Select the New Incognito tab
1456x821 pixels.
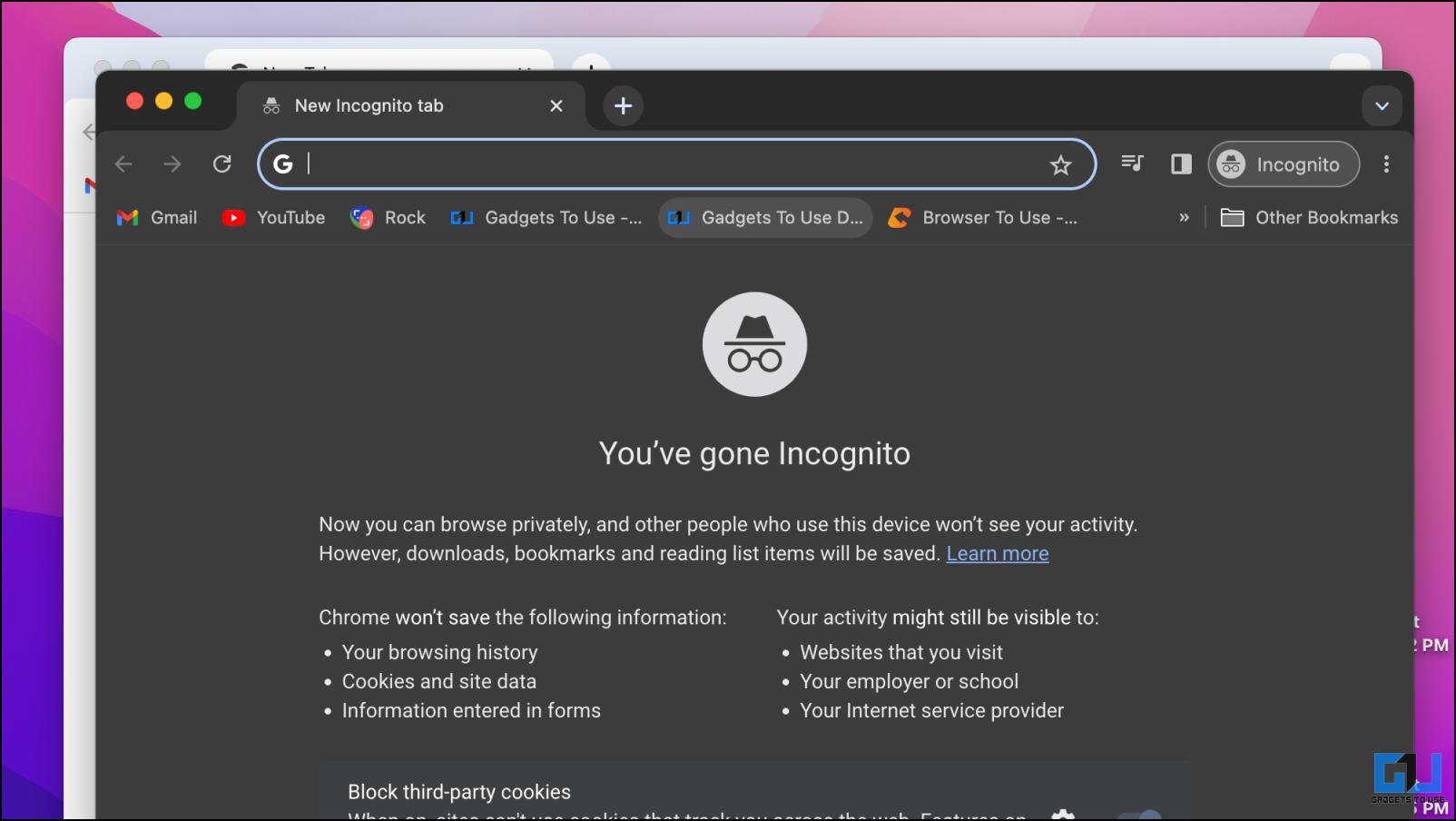(x=411, y=106)
